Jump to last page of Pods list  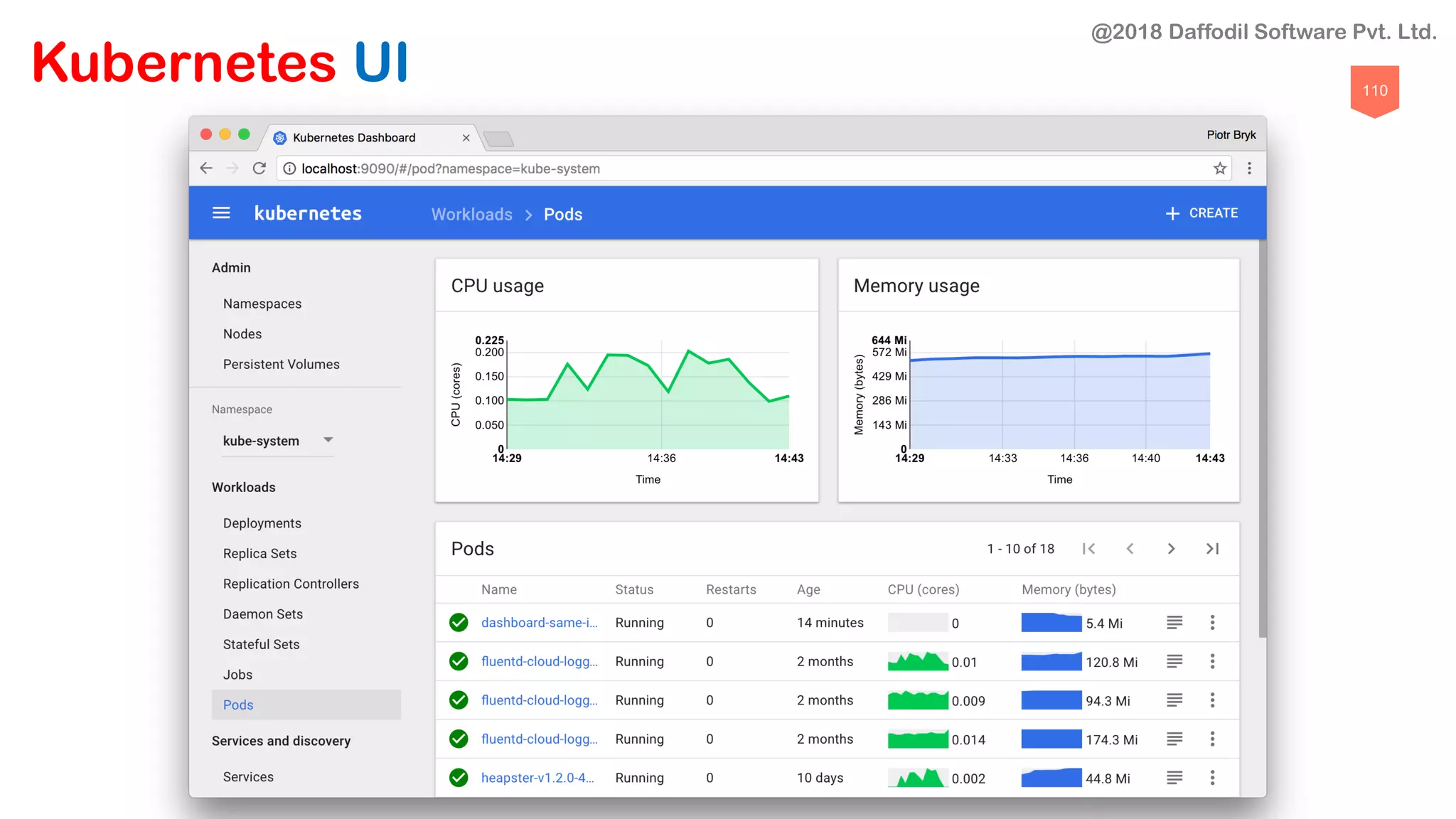click(1213, 549)
